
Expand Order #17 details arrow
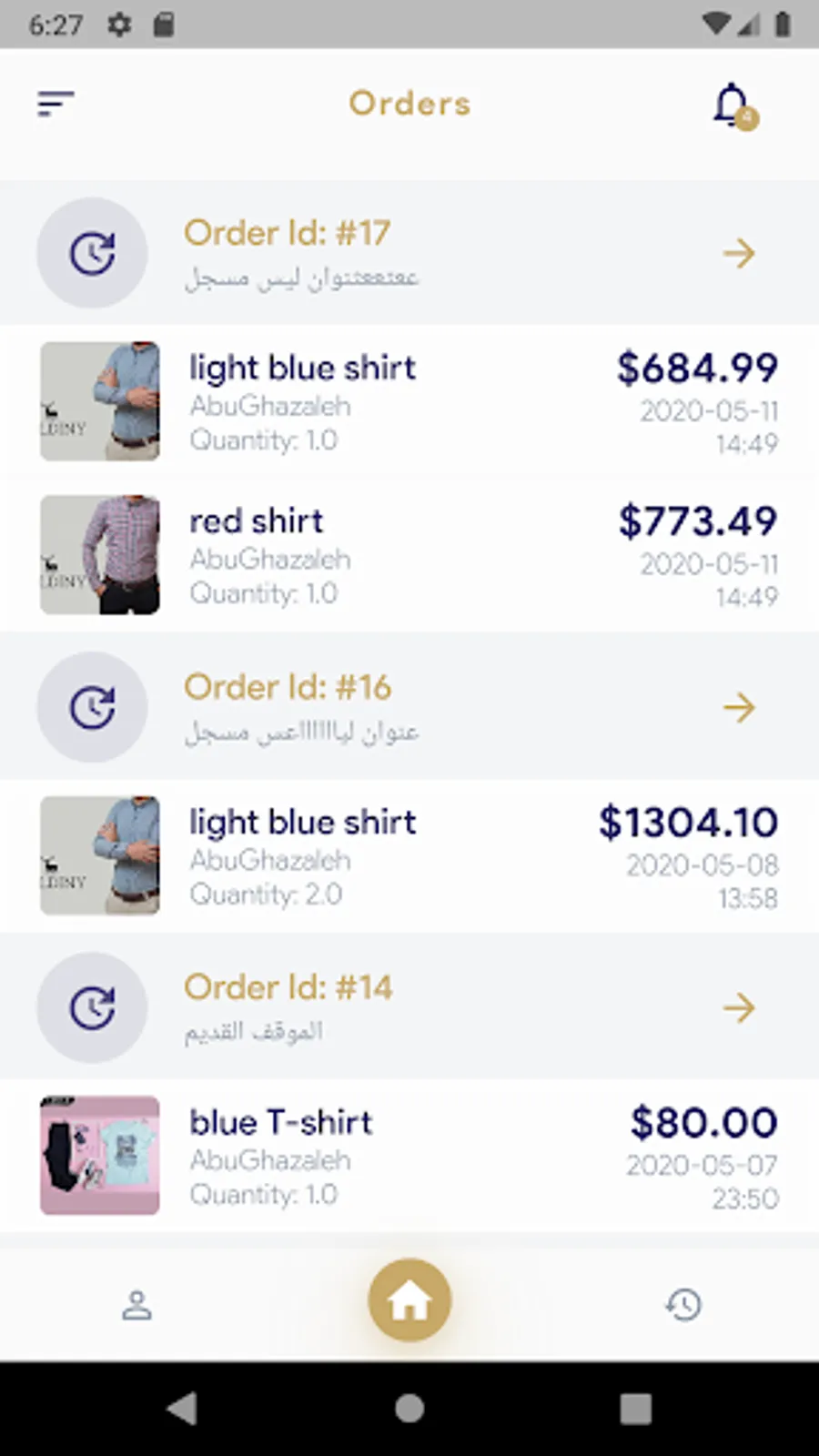(x=739, y=253)
